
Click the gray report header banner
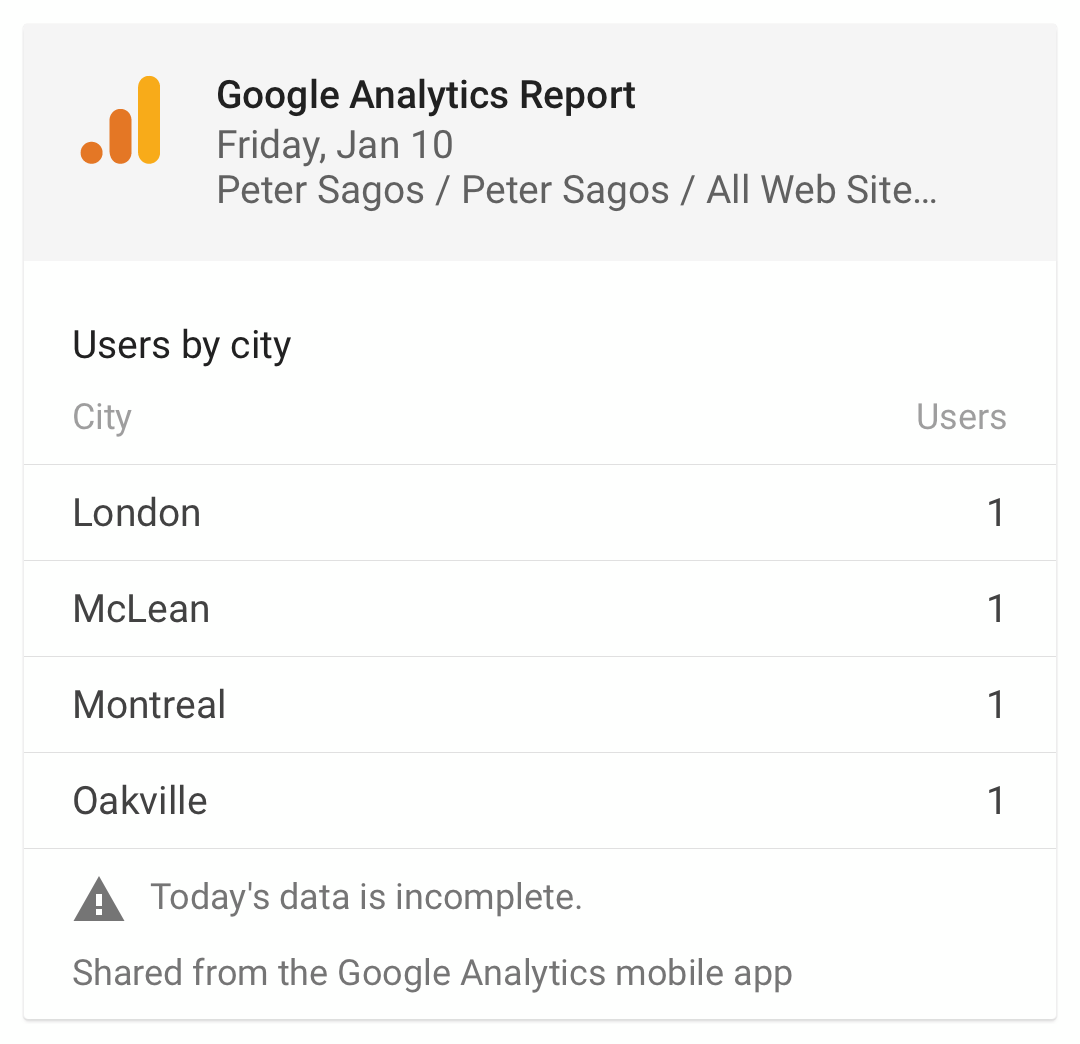pos(540,143)
